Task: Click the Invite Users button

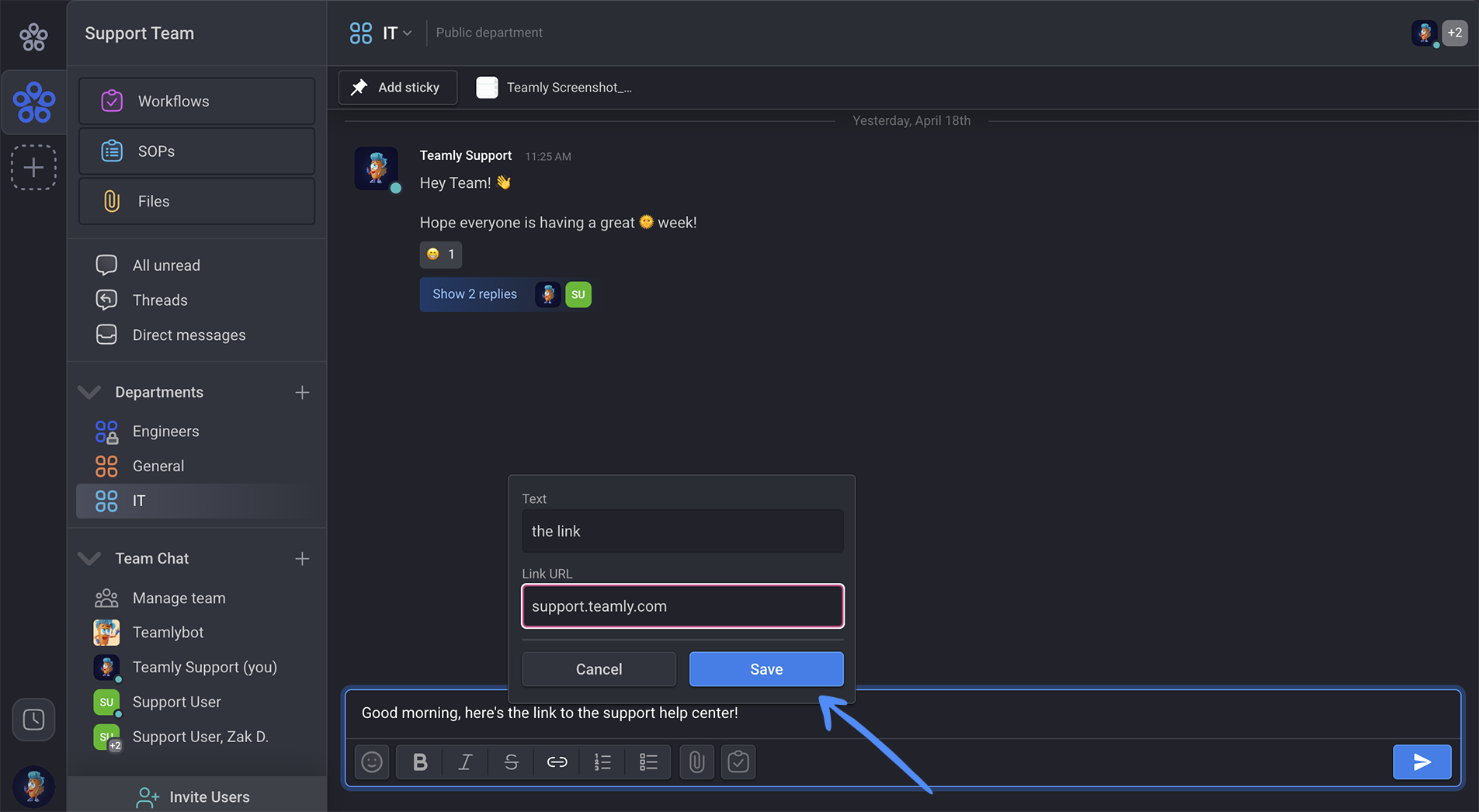Action: tap(196, 796)
